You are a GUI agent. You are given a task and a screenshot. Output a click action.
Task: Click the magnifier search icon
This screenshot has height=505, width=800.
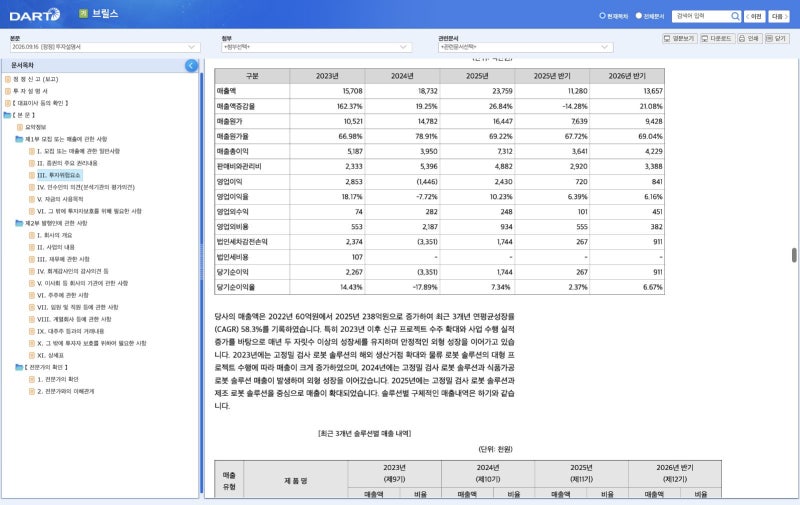click(x=735, y=16)
